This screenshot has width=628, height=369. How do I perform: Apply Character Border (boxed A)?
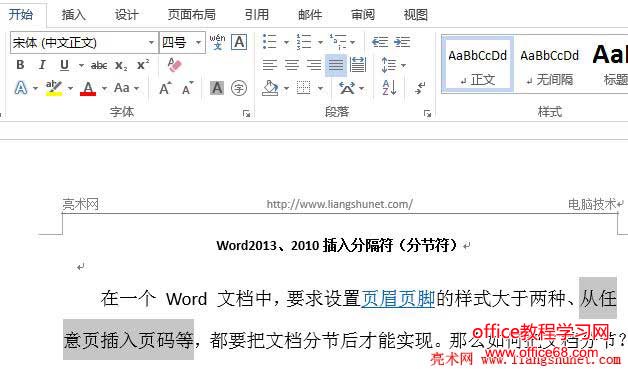pos(239,42)
